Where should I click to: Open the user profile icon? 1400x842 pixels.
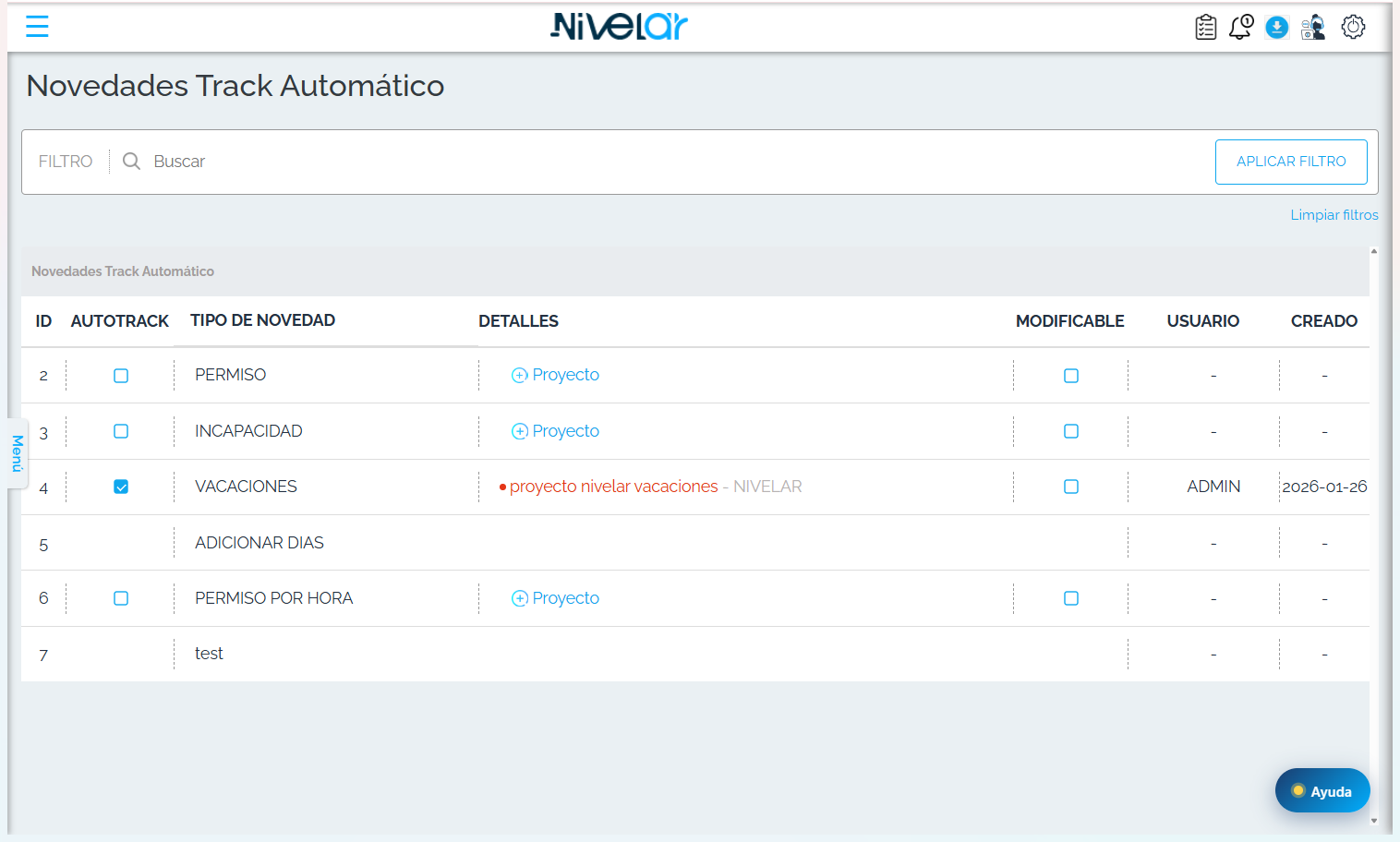click(x=1313, y=27)
